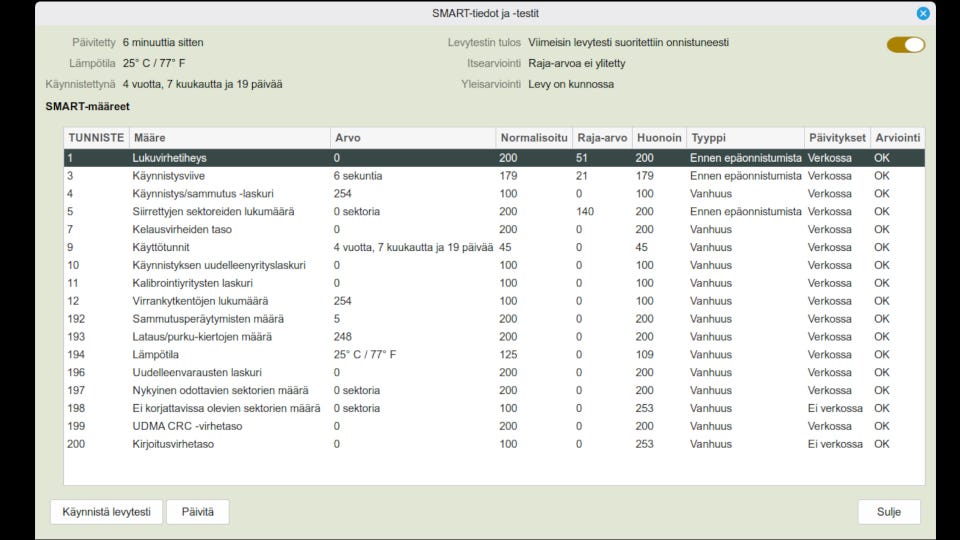960x540 pixels.
Task: Select the Käyttötunnit attribute row
Action: (x=494, y=247)
